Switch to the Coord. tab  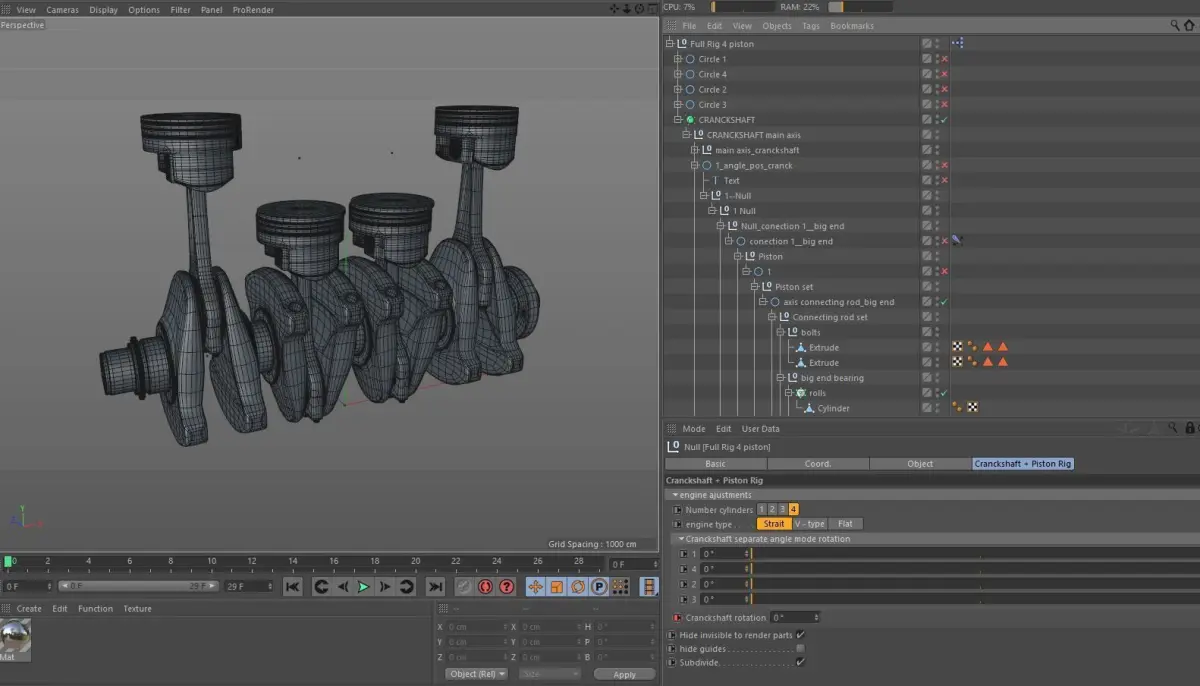817,464
